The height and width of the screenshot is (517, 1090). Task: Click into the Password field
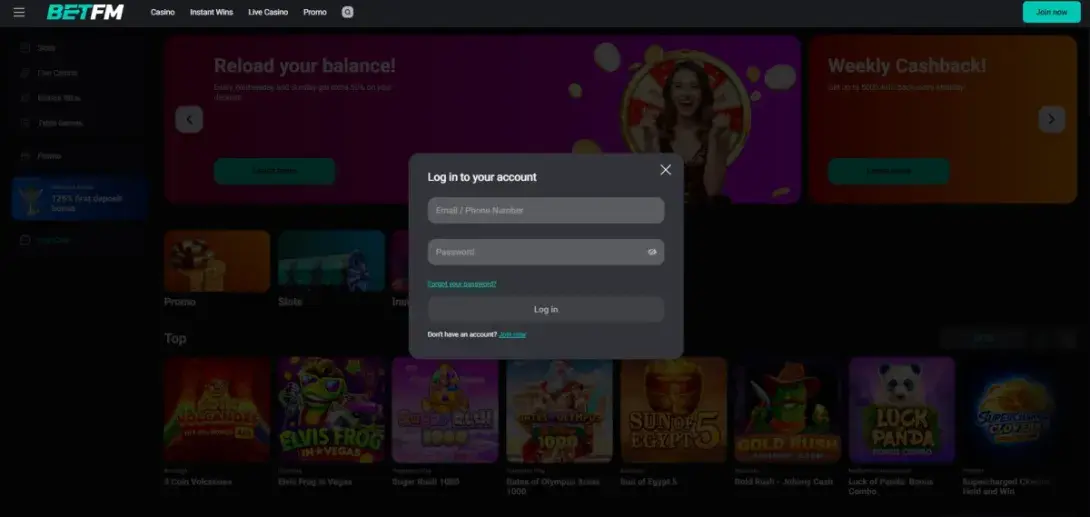(x=535, y=252)
